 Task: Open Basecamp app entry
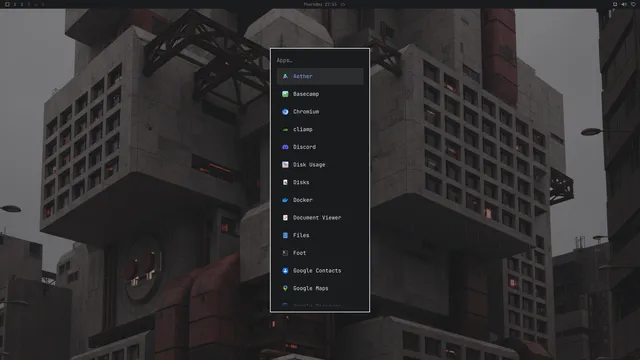tap(320, 94)
